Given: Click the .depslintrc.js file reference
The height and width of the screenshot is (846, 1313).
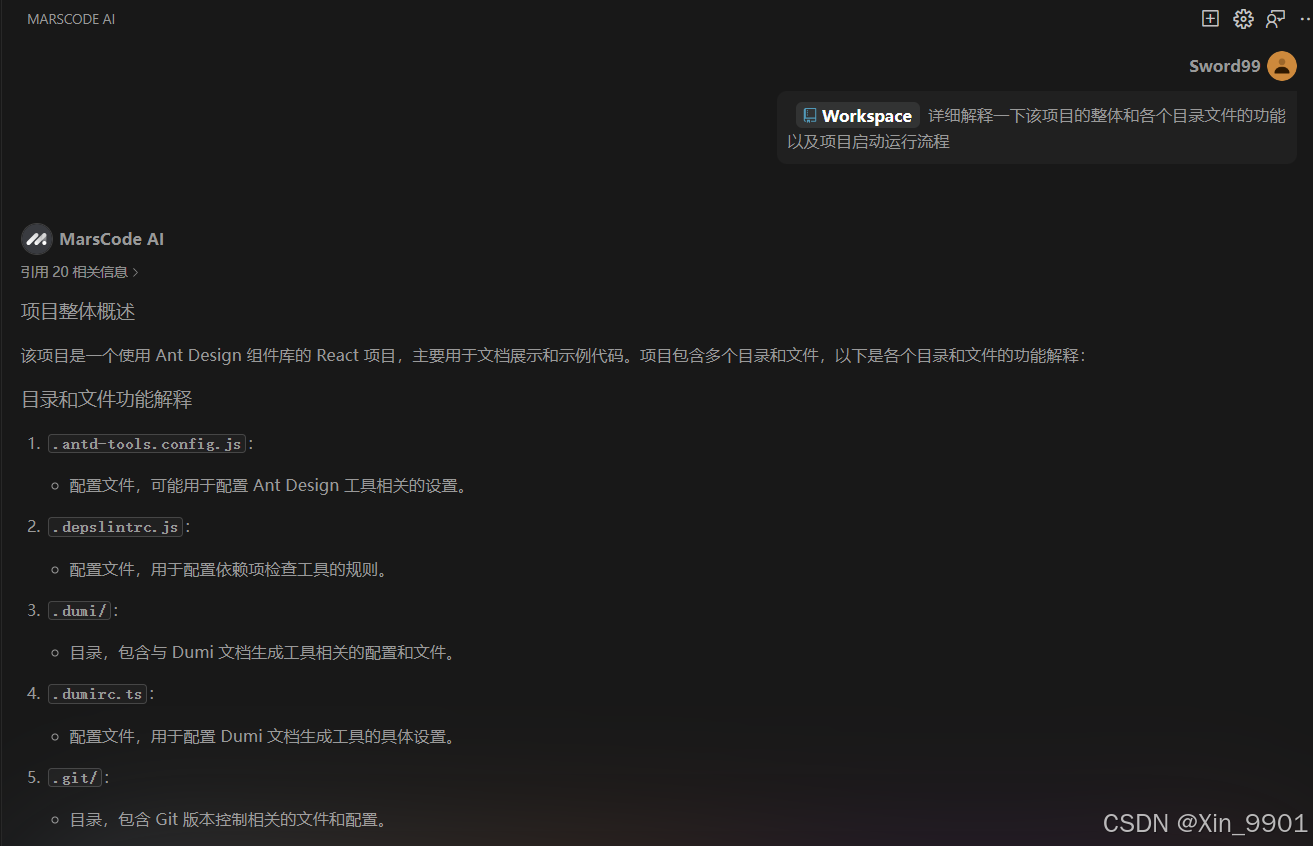Looking at the screenshot, I should coord(114,526).
